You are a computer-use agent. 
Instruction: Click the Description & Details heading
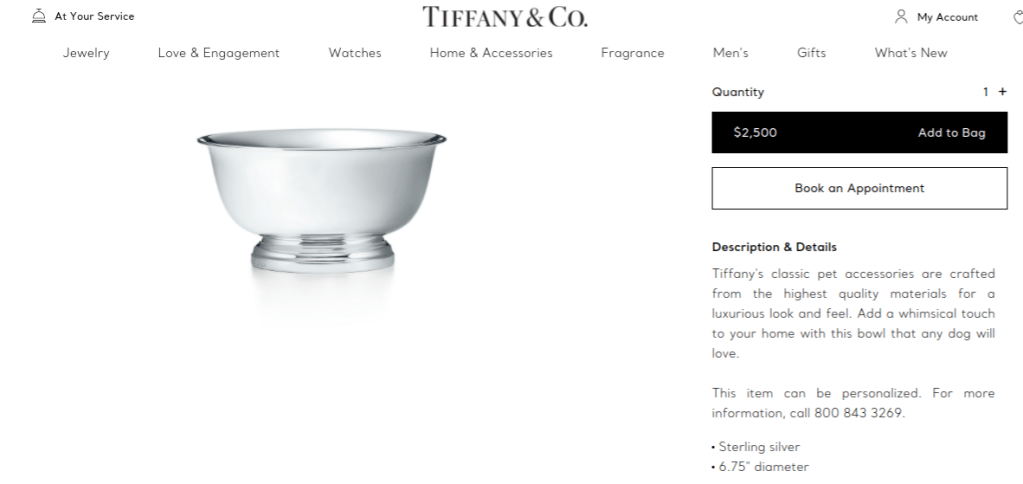point(774,247)
